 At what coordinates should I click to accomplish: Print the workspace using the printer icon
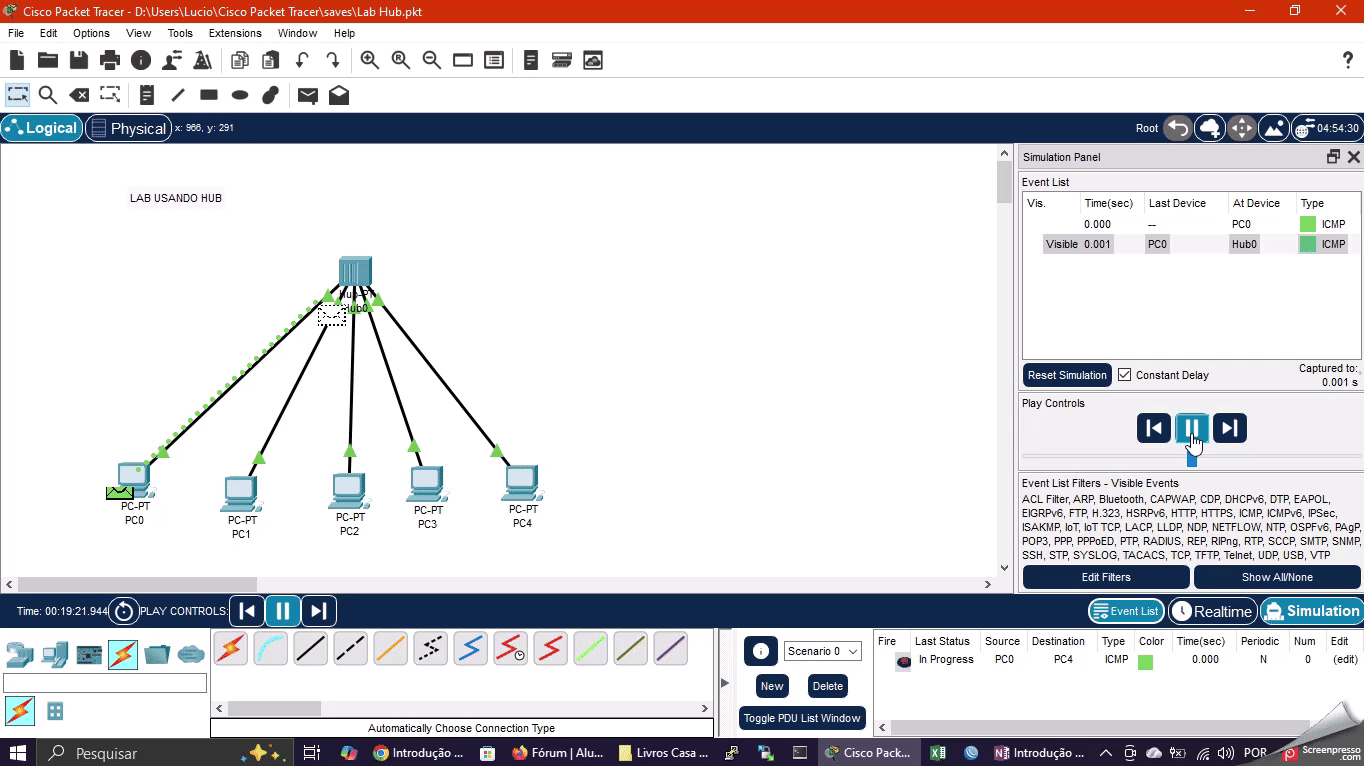click(x=110, y=61)
